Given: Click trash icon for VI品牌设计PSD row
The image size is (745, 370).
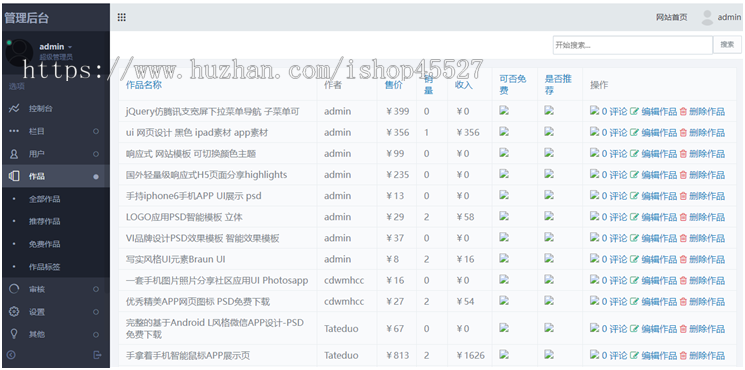Looking at the screenshot, I should (683, 238).
